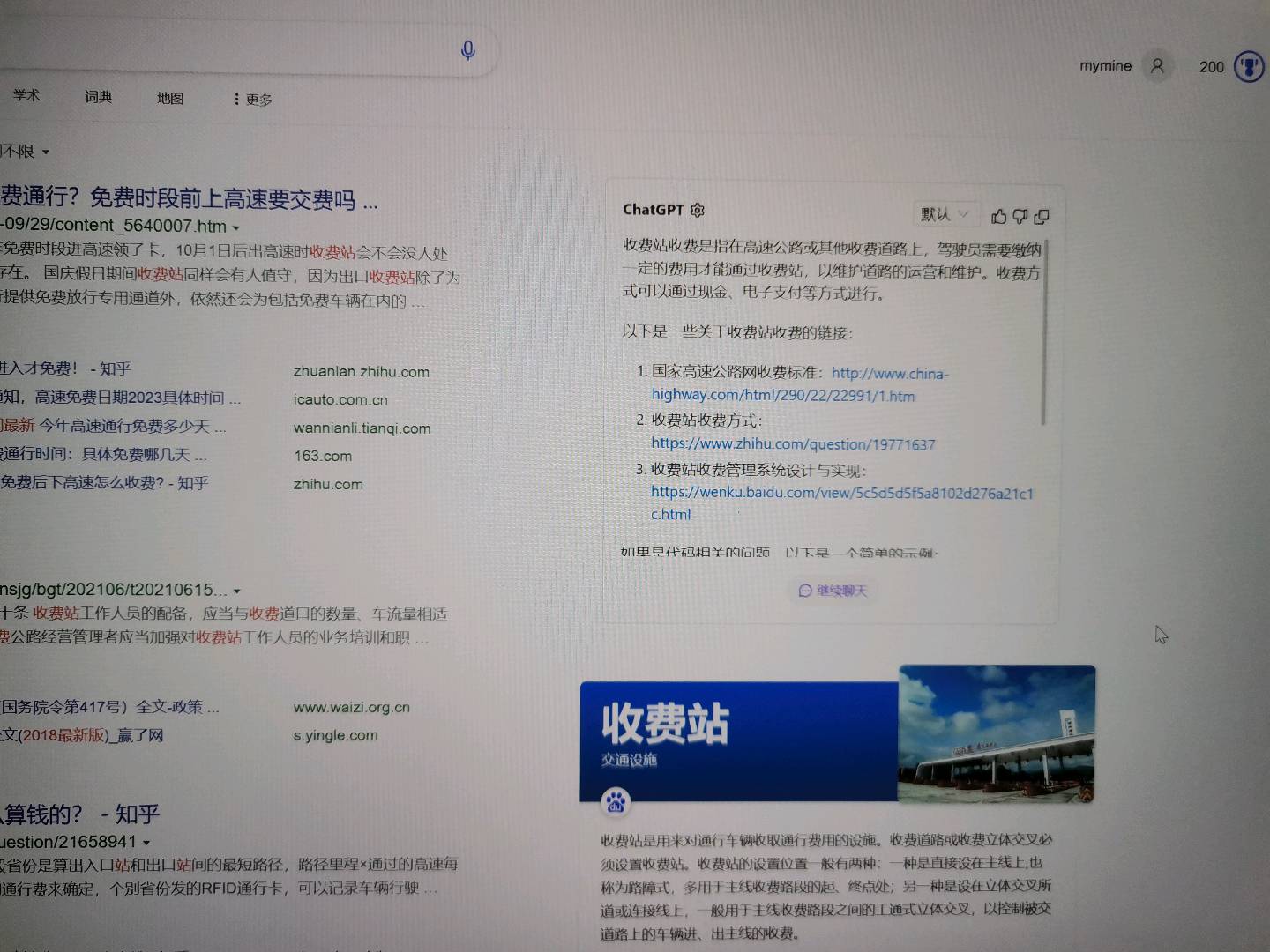Copy the ChatGPT answer with copy icon
Viewport: 1270px width, 952px height.
click(x=1042, y=216)
